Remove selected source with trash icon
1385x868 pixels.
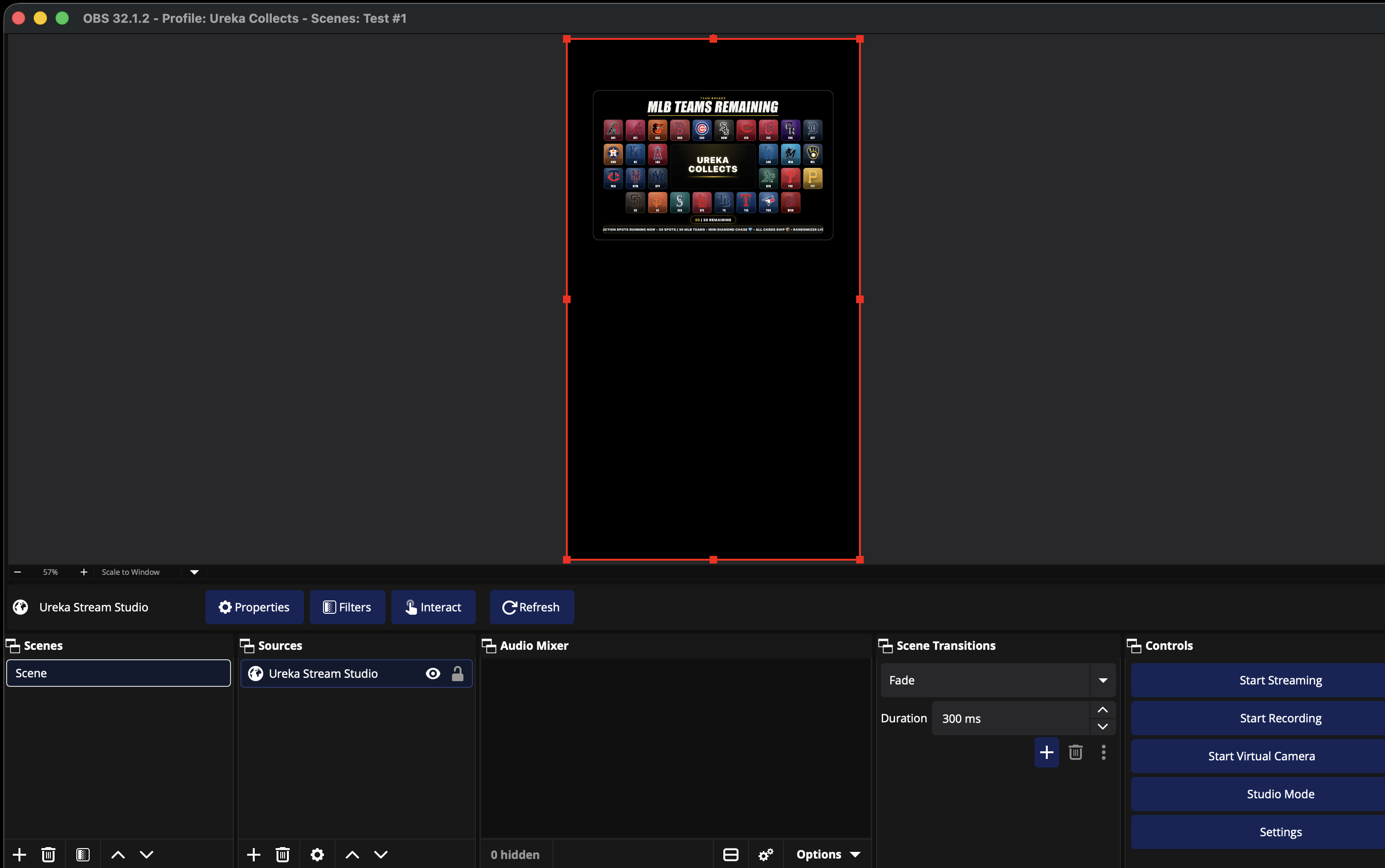tap(282, 854)
